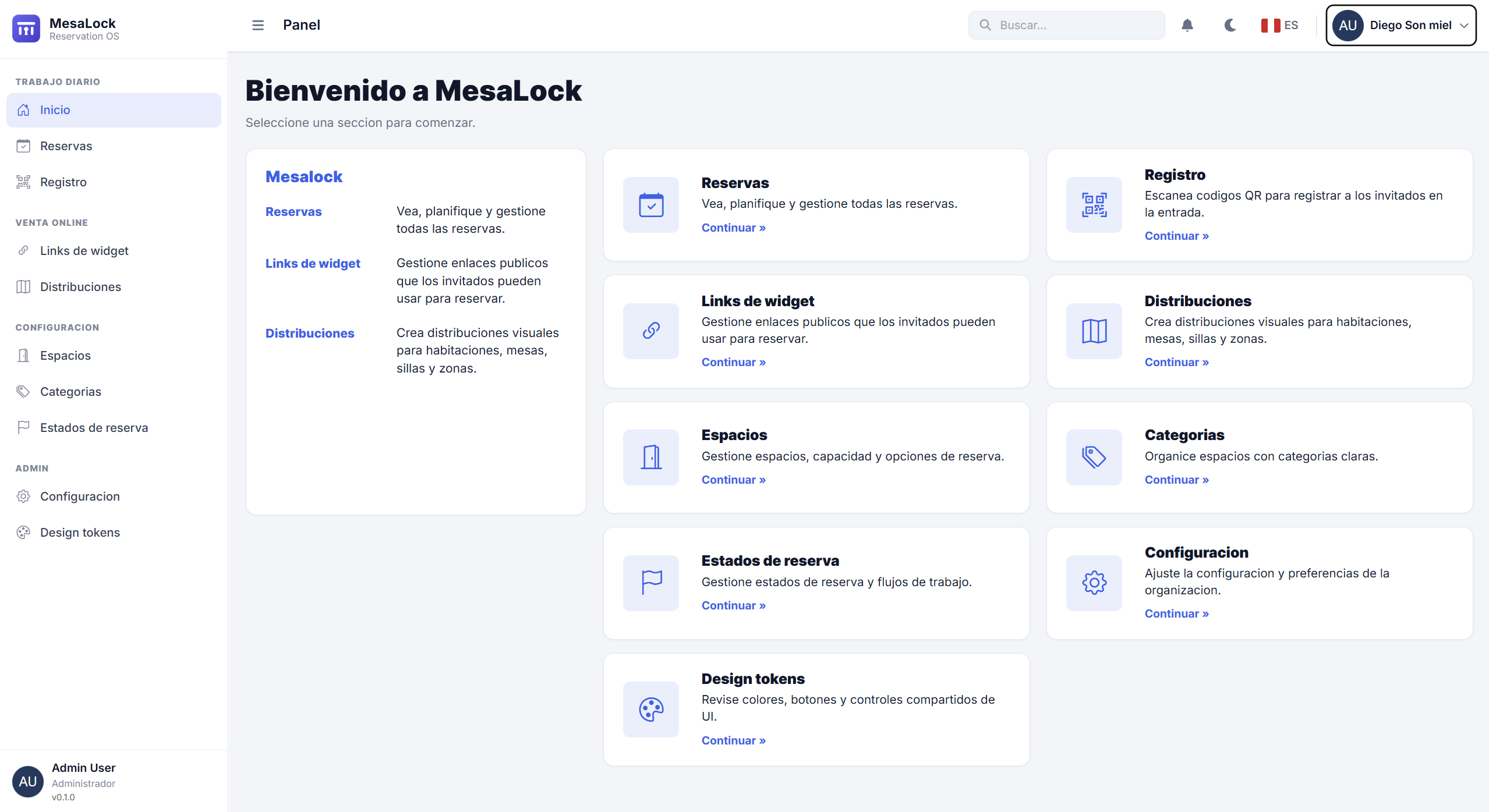Open the notifications bell
Screen dimensions: 1489x812
(1187, 25)
